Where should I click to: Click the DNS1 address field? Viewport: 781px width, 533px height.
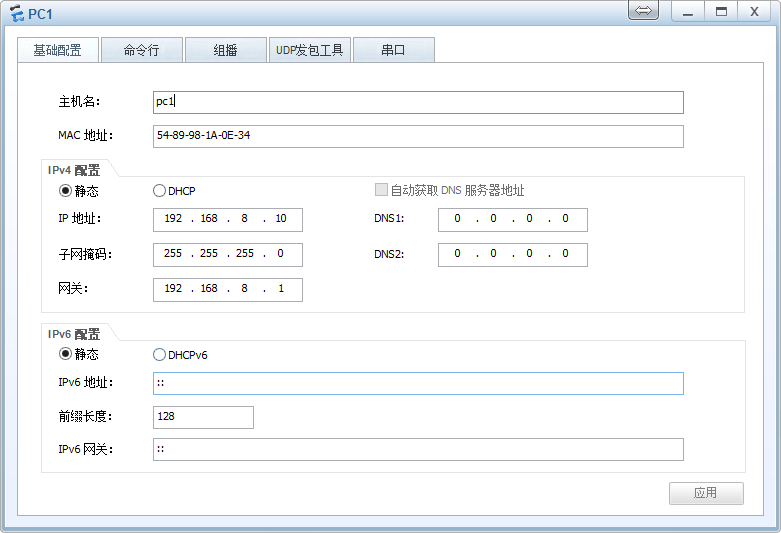[x=513, y=220]
